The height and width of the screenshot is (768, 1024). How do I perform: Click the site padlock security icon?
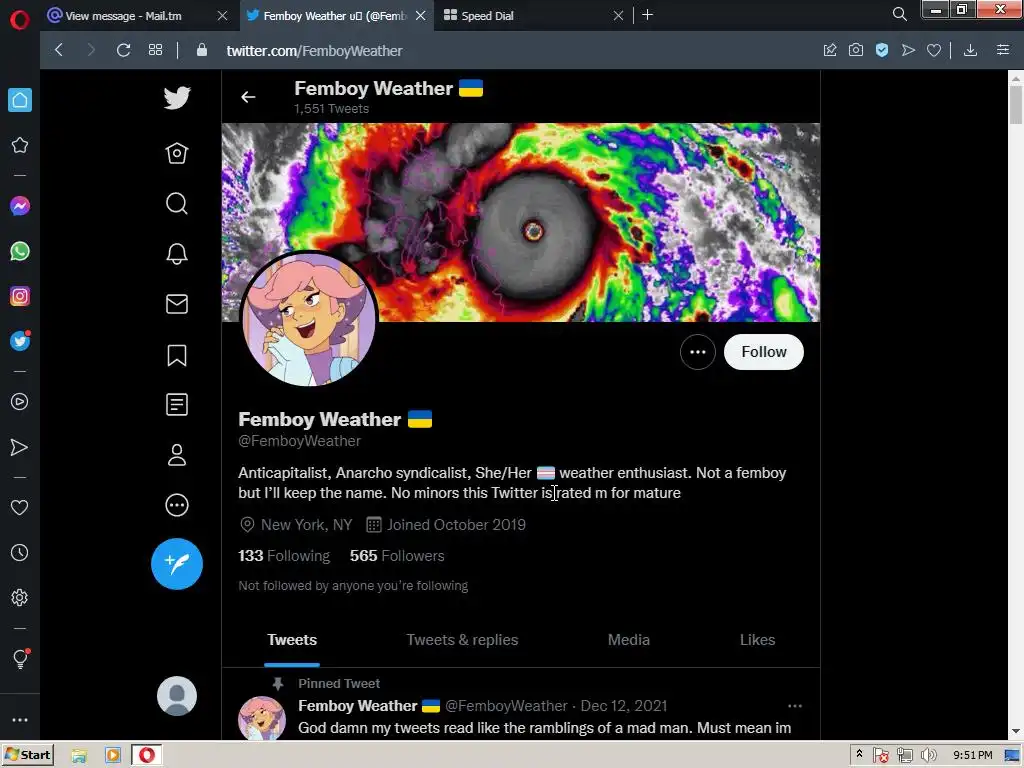(202, 50)
